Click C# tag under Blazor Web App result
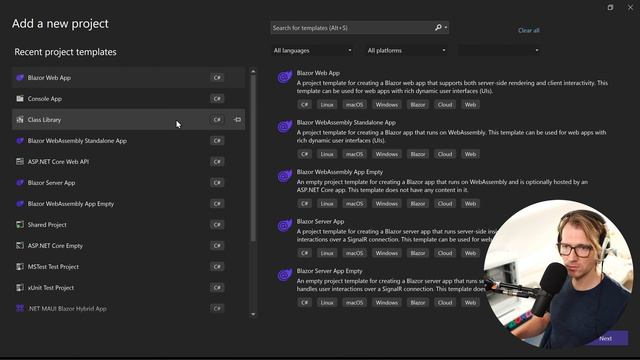This screenshot has height=360, width=640. tap(304, 104)
